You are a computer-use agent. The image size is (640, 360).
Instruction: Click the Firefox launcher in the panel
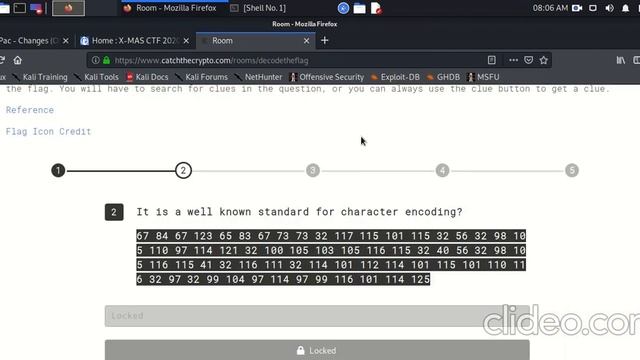click(x=68, y=8)
